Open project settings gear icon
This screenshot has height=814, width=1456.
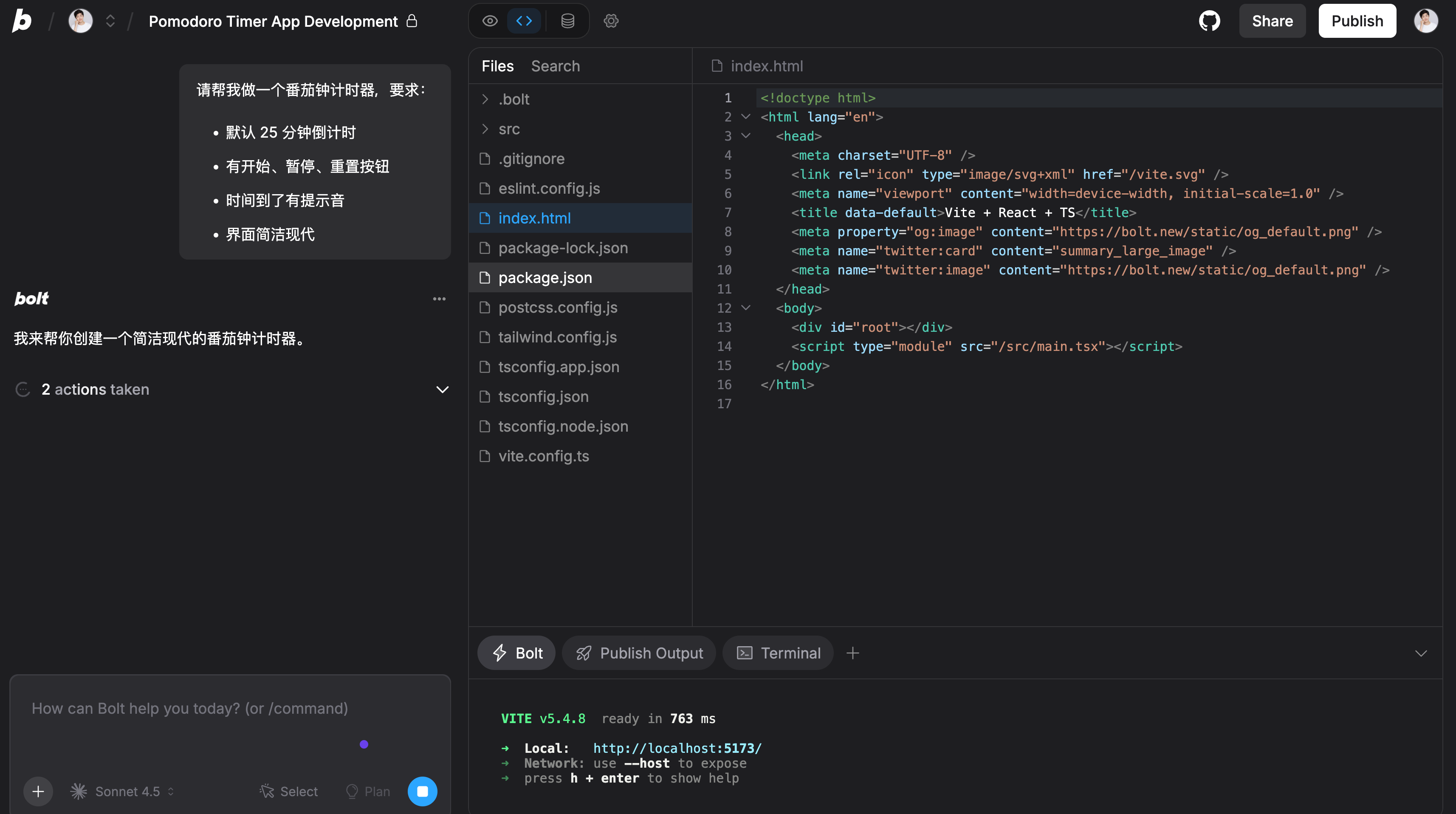[611, 22]
